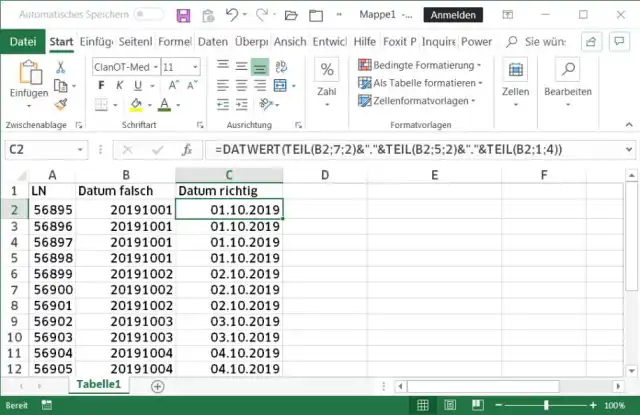640x415 pixels.
Task: Switch to the Daten ribbon tab
Action: click(x=212, y=41)
